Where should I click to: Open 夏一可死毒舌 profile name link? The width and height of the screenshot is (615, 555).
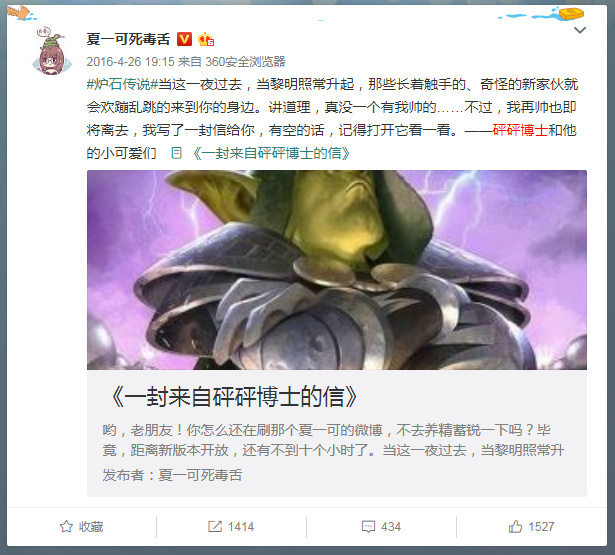(x=128, y=39)
